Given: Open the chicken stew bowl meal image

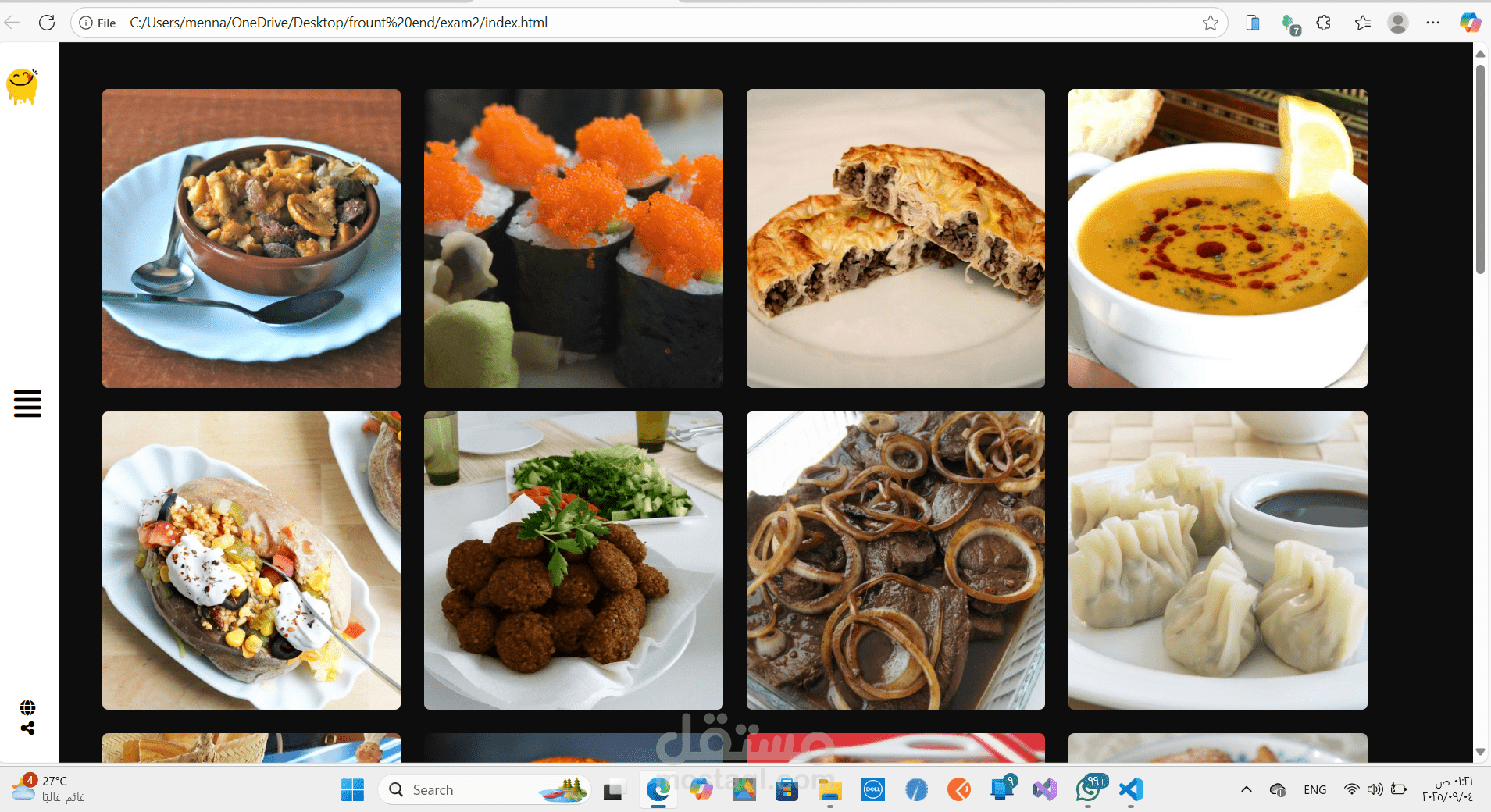Looking at the screenshot, I should tap(251, 238).
